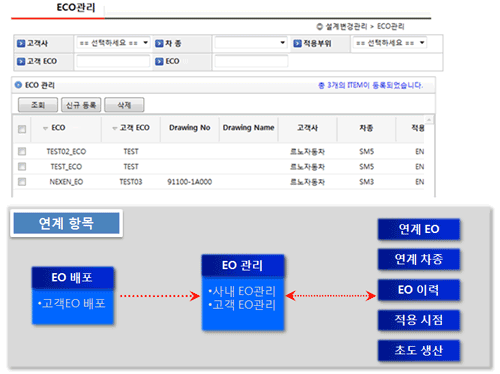The image size is (500, 374).
Task: Click the 고객 ECO text input field
Action: click(x=113, y=61)
